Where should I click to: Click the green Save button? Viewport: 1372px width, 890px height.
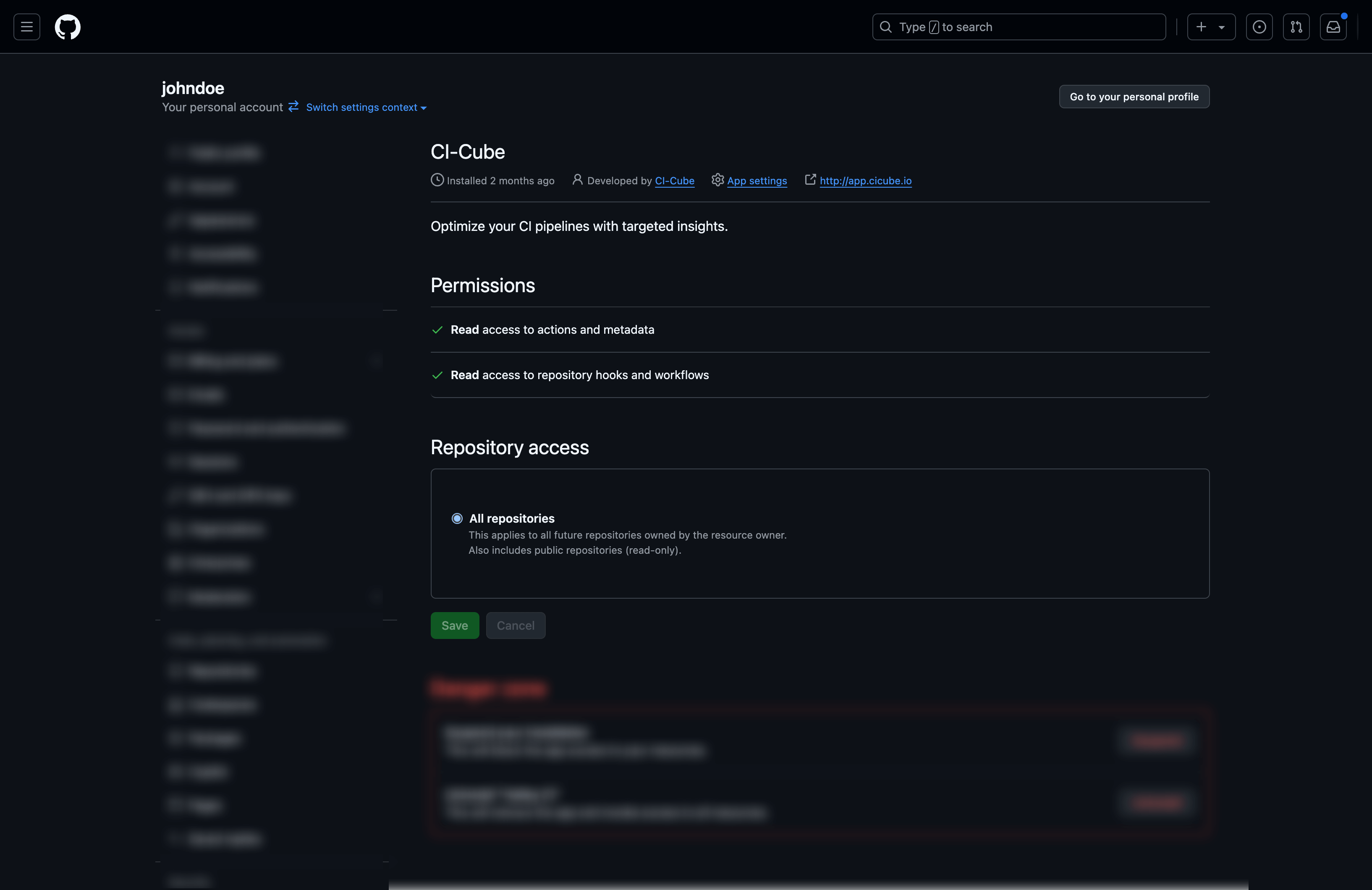click(455, 625)
